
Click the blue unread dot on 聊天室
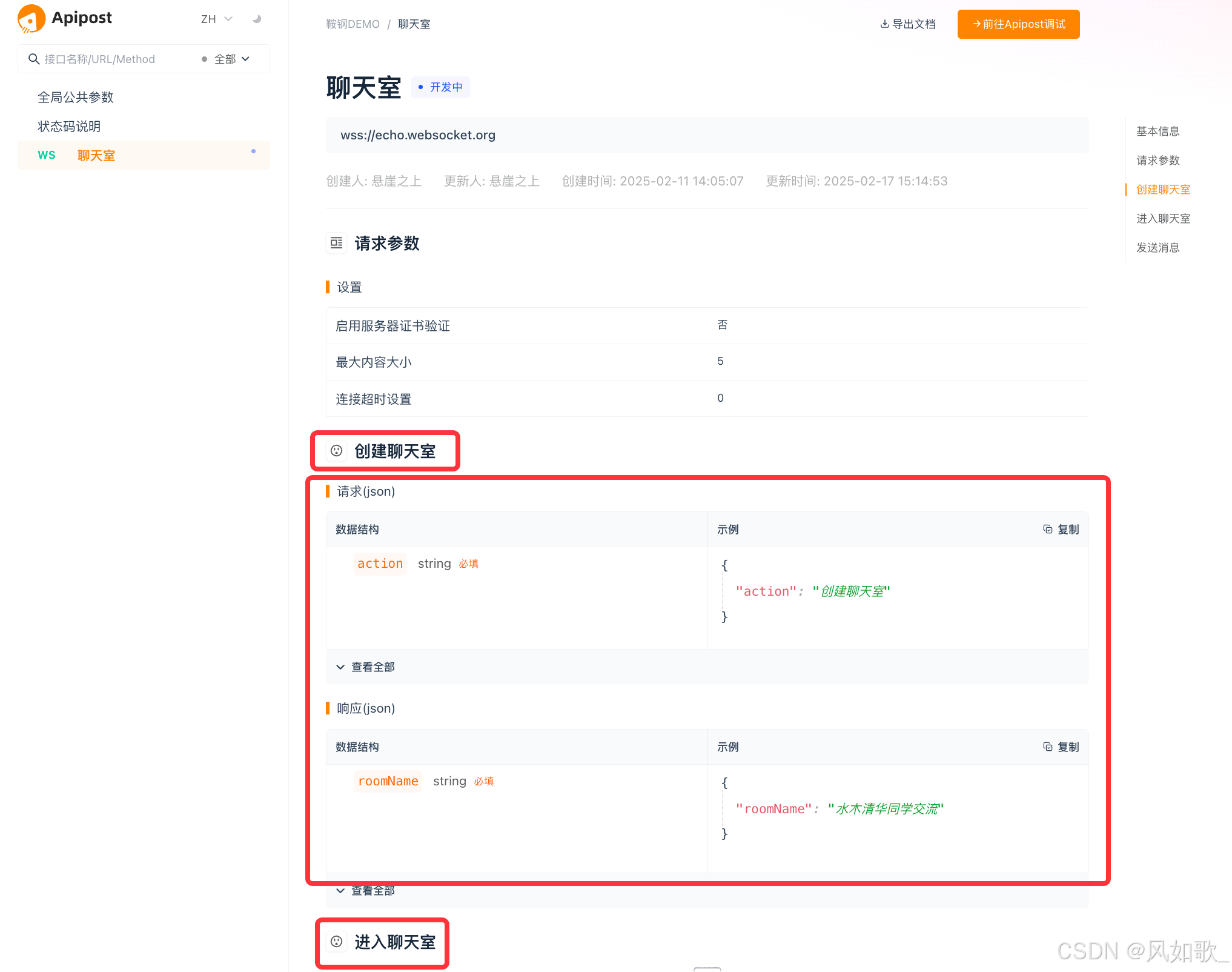[253, 151]
